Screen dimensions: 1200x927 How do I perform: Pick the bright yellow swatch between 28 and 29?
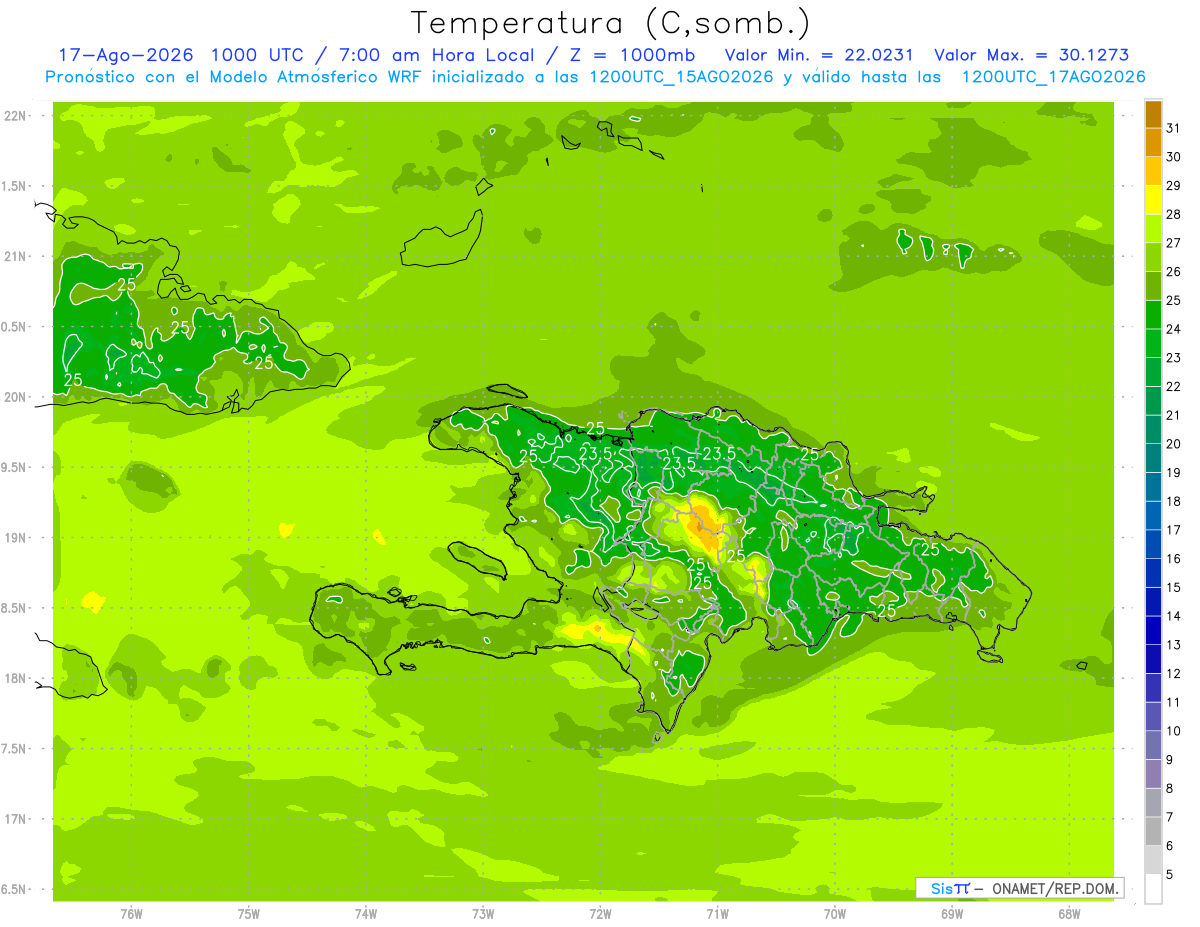tap(1153, 199)
